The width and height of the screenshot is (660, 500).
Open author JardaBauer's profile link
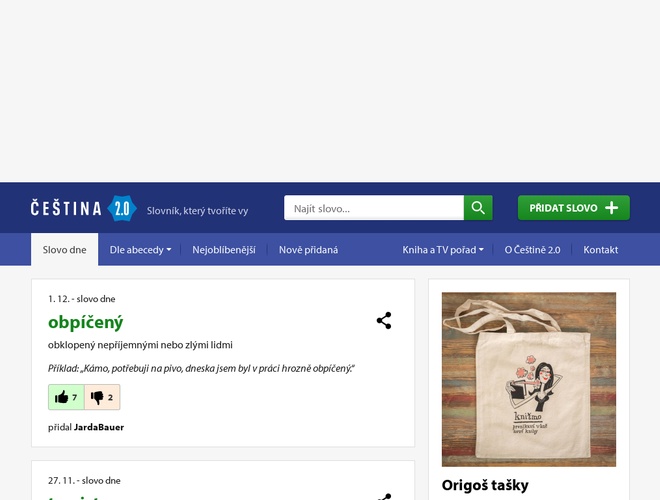click(x=99, y=427)
